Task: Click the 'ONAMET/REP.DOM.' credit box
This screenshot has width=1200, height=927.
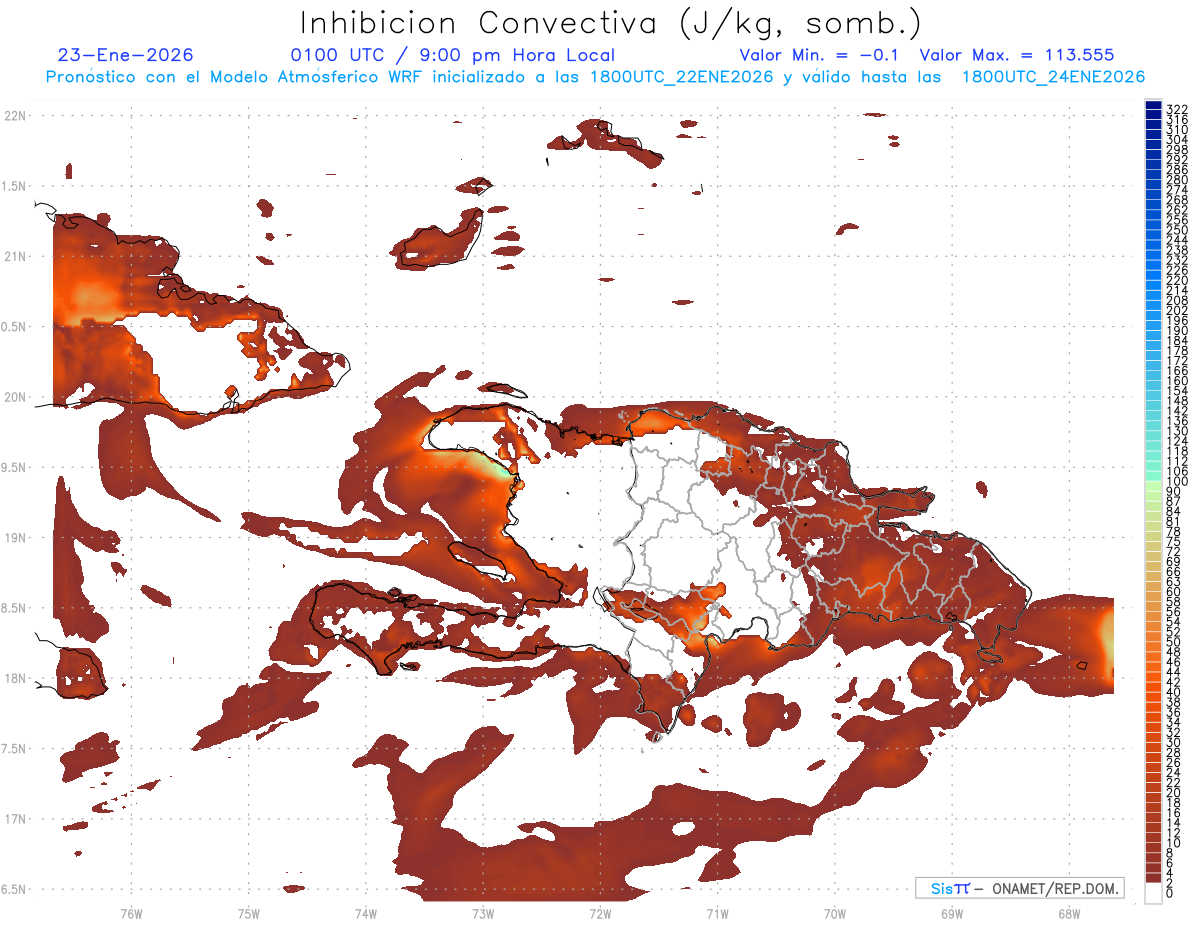Action: click(1019, 888)
